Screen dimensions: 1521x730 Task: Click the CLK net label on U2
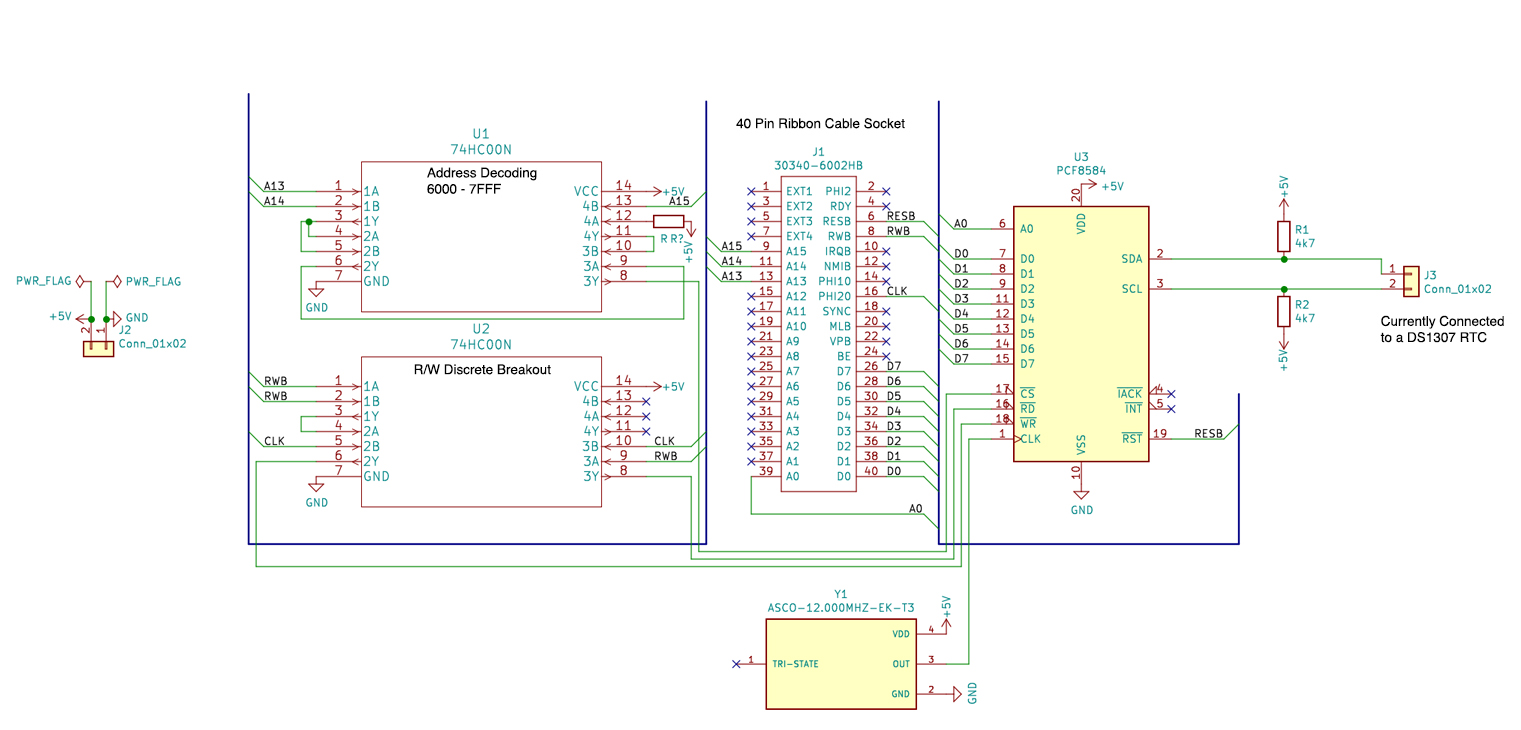coord(662,440)
